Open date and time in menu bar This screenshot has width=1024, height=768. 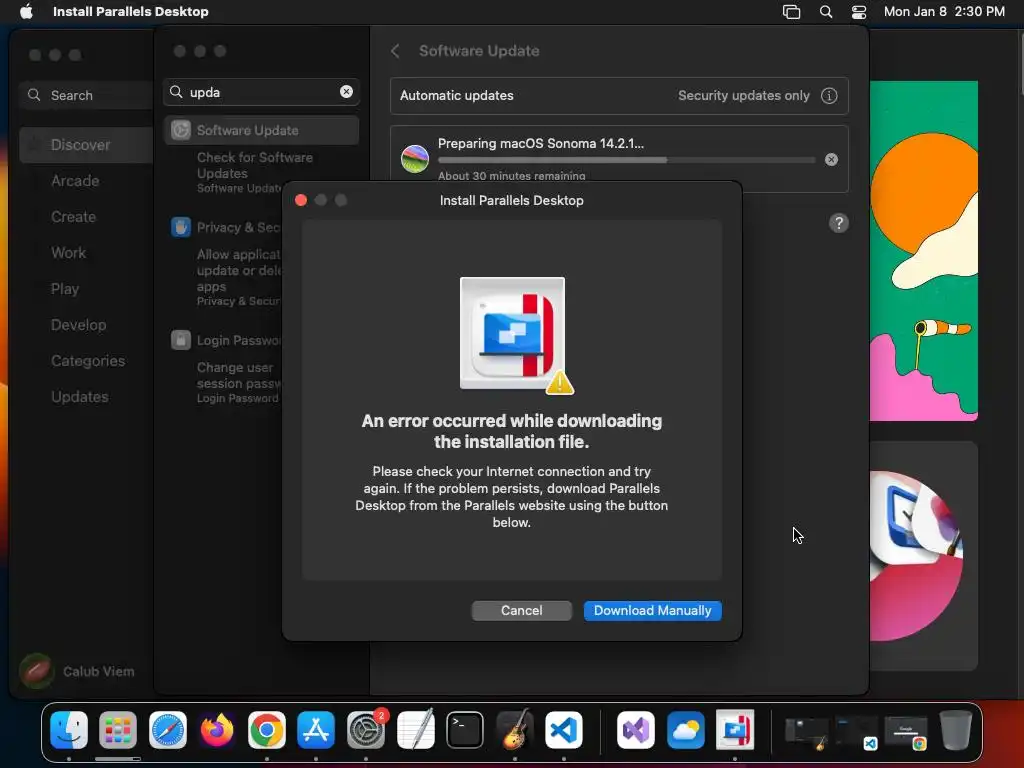point(944,11)
